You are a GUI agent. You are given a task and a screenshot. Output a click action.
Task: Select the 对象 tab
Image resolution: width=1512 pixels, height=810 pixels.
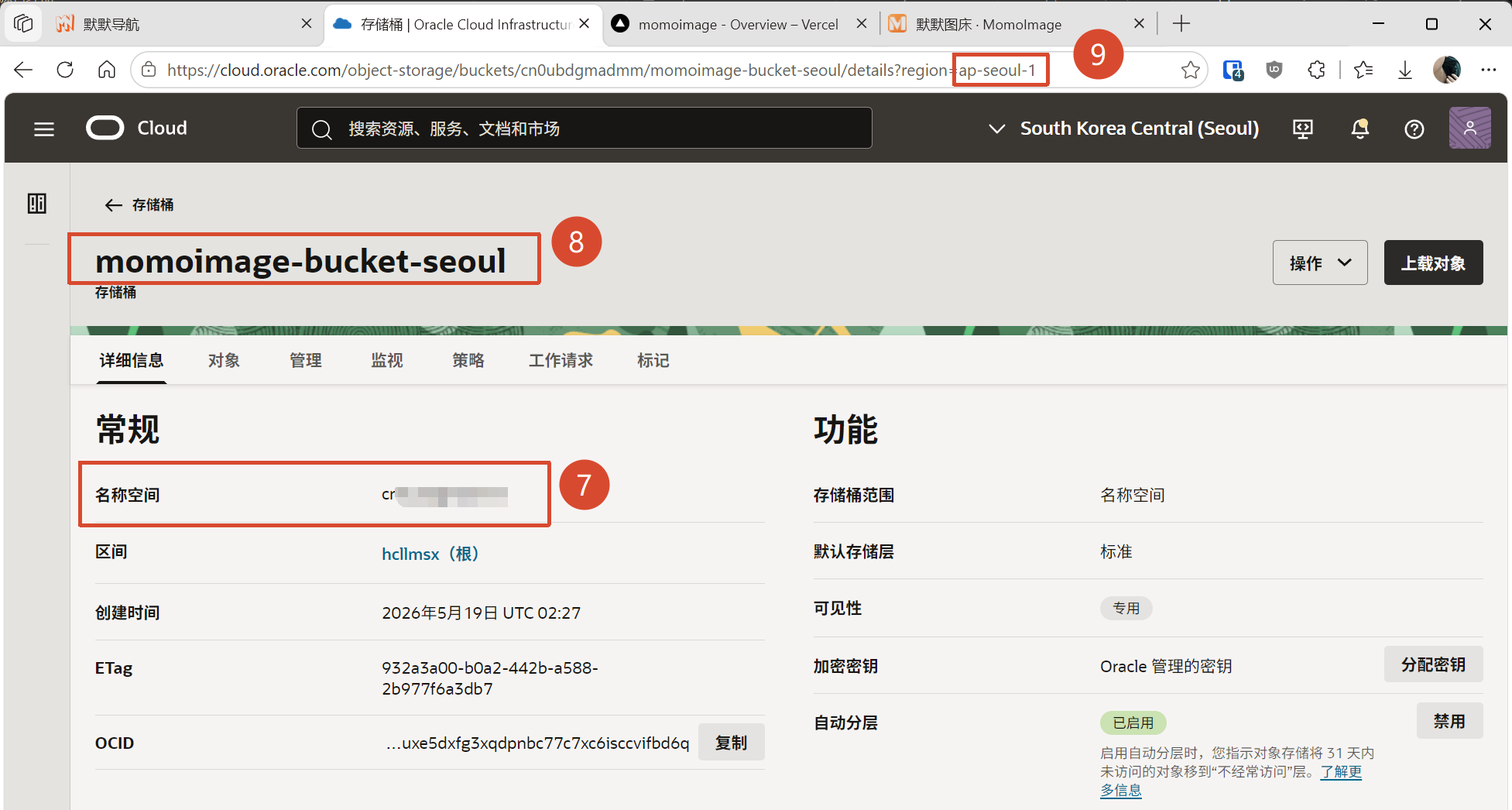(224, 361)
